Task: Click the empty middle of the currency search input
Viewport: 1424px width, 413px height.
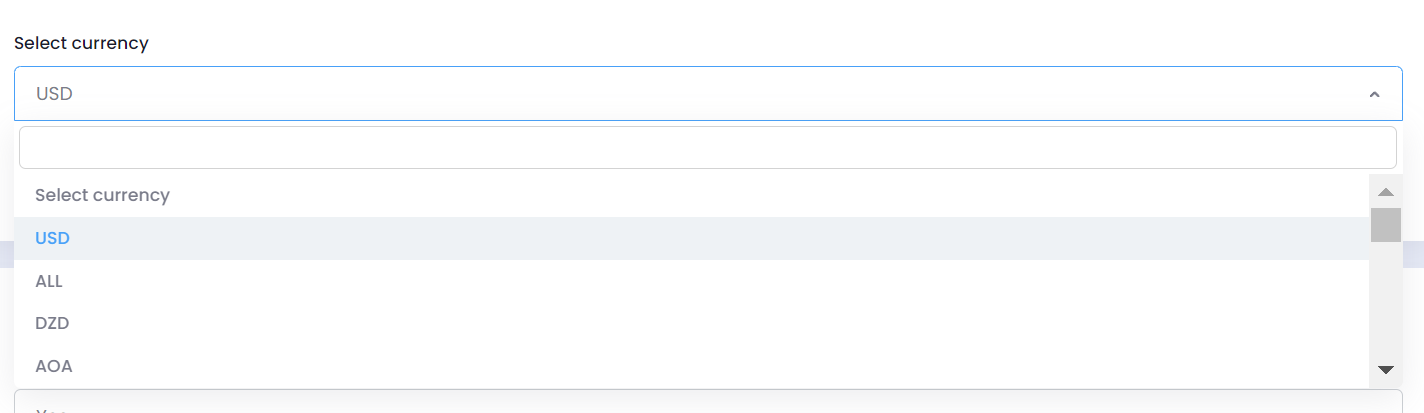Action: click(x=707, y=147)
